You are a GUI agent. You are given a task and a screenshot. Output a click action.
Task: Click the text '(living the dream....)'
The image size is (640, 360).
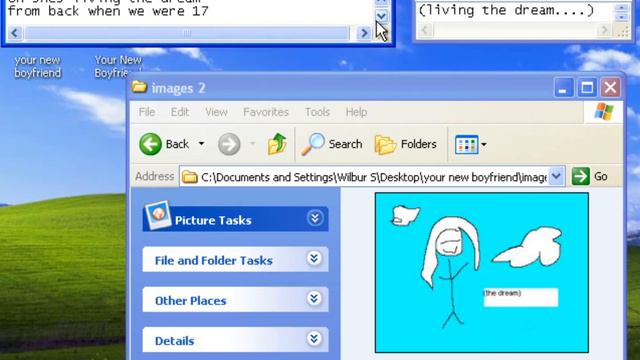pos(506,10)
